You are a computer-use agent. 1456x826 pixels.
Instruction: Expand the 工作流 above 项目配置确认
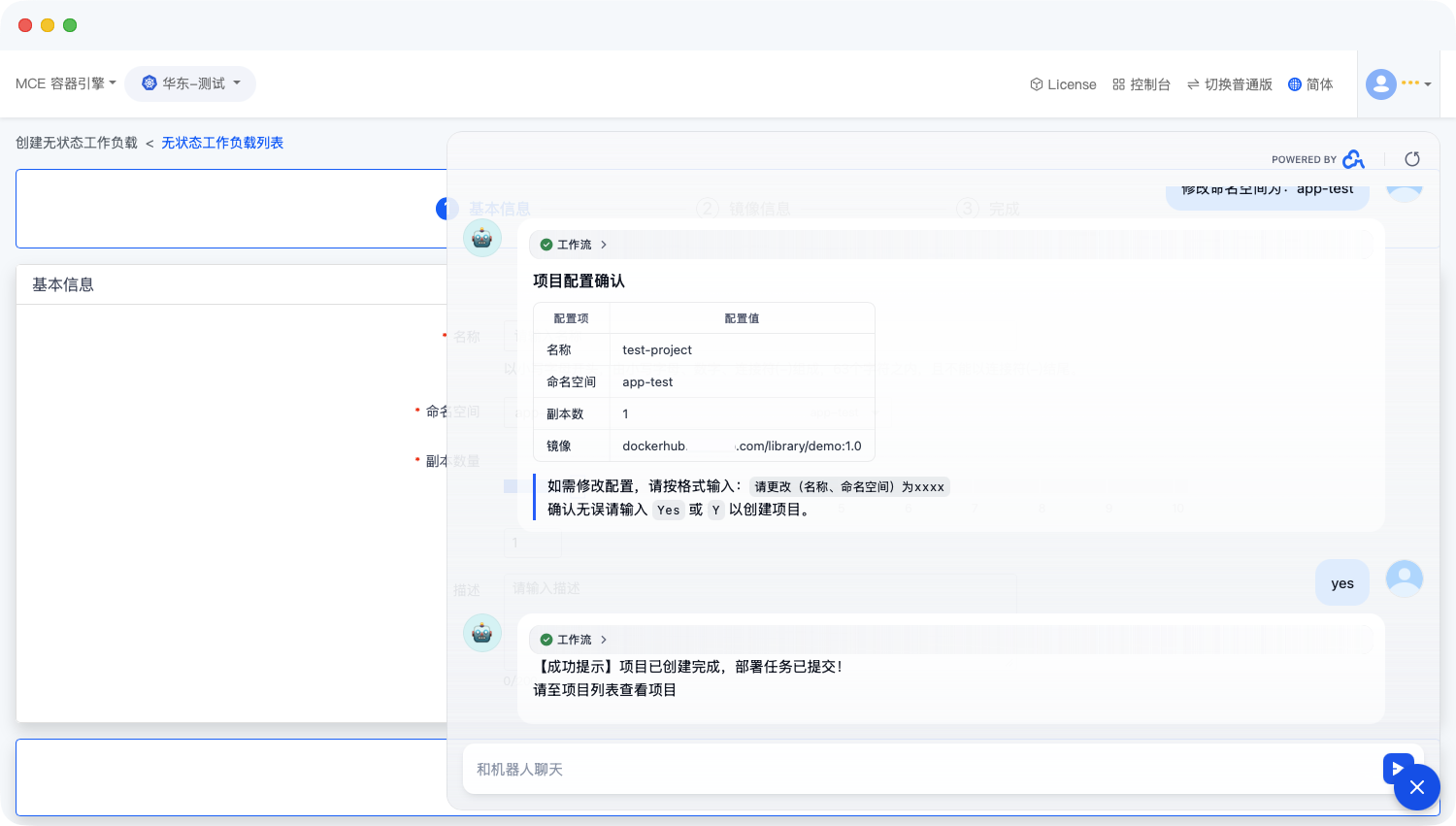(574, 245)
